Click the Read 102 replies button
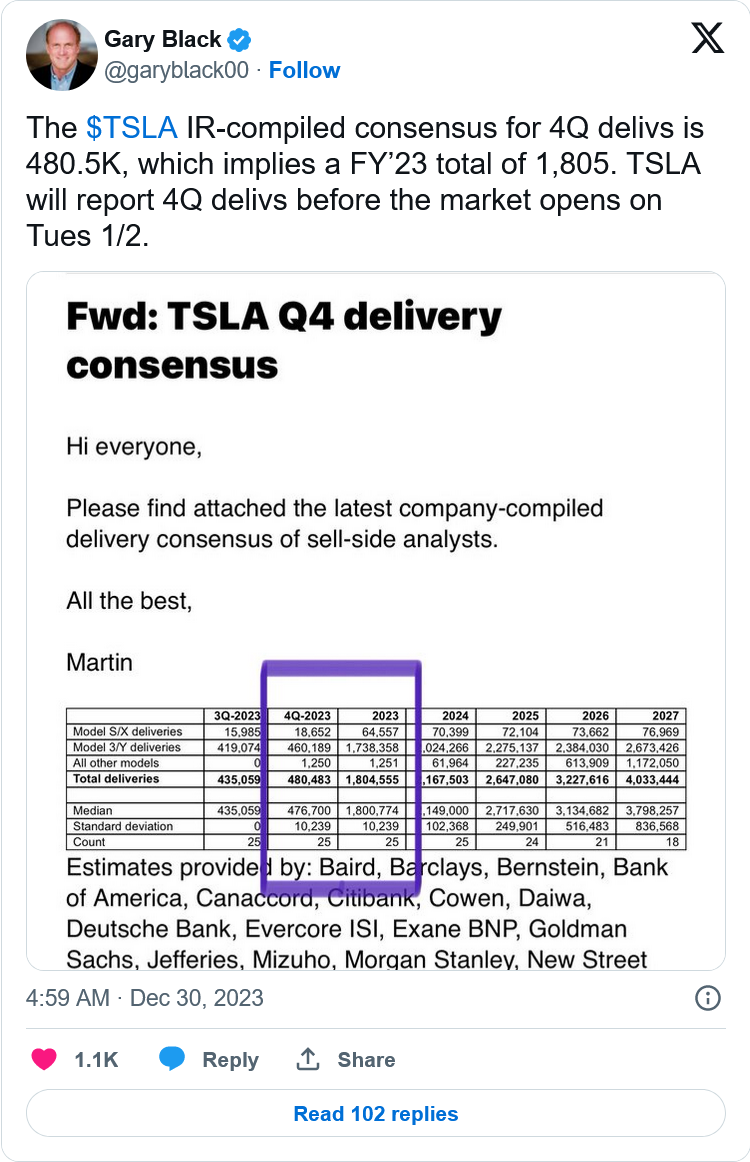Image resolution: width=750 pixels, height=1162 pixels. [x=375, y=1113]
